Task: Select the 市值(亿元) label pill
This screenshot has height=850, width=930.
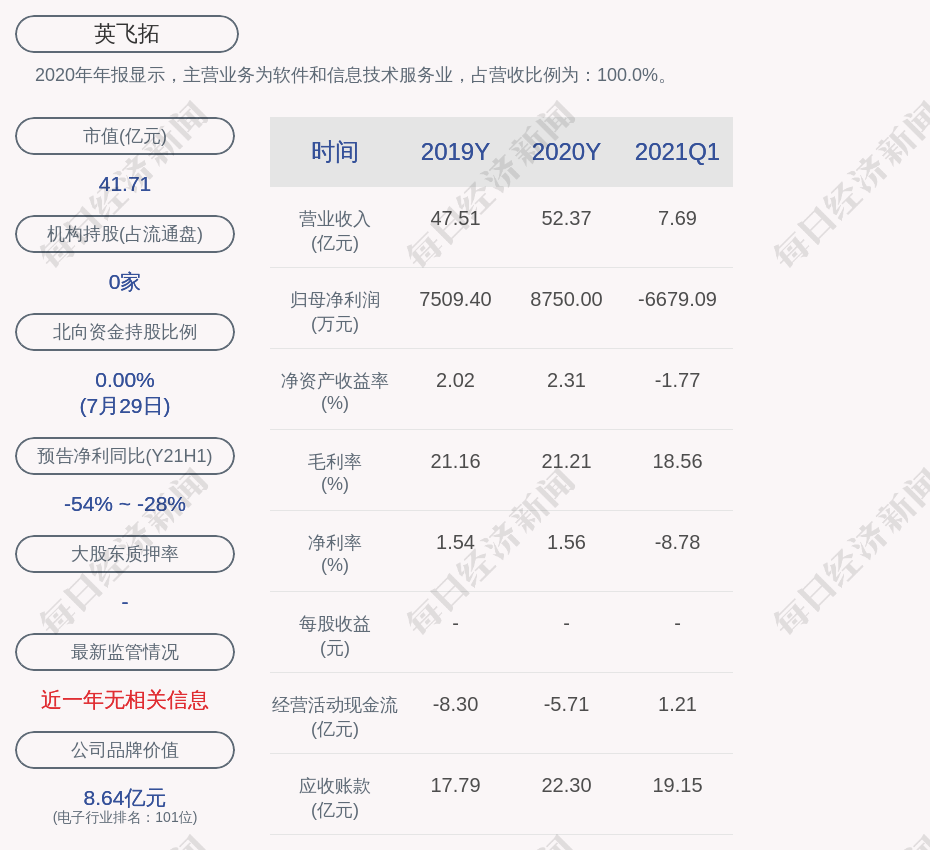Action: 125,136
